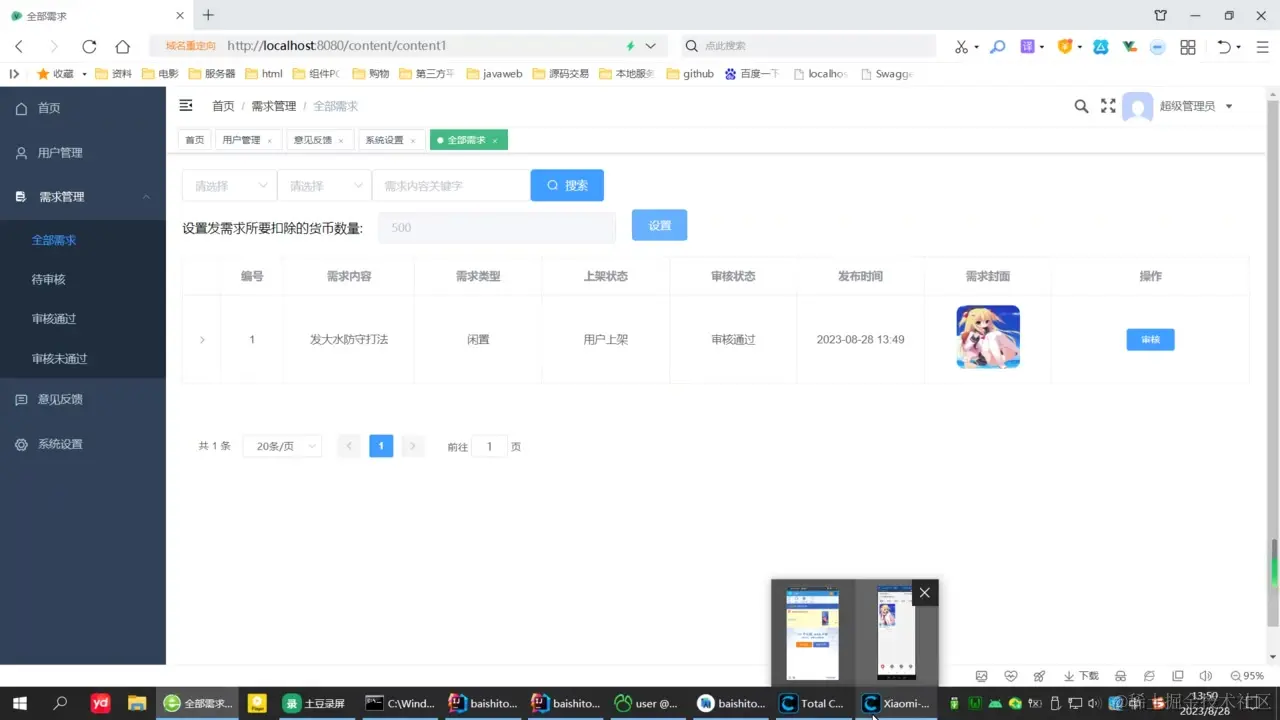Focus the 需求内容关键字 search field

point(451,186)
